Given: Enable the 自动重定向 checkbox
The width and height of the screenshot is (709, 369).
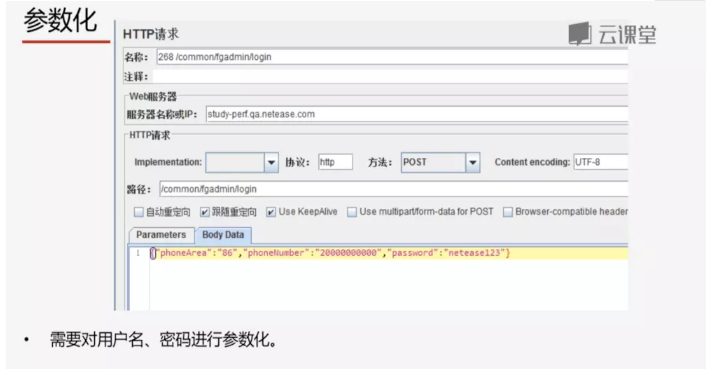Looking at the screenshot, I should 139,212.
